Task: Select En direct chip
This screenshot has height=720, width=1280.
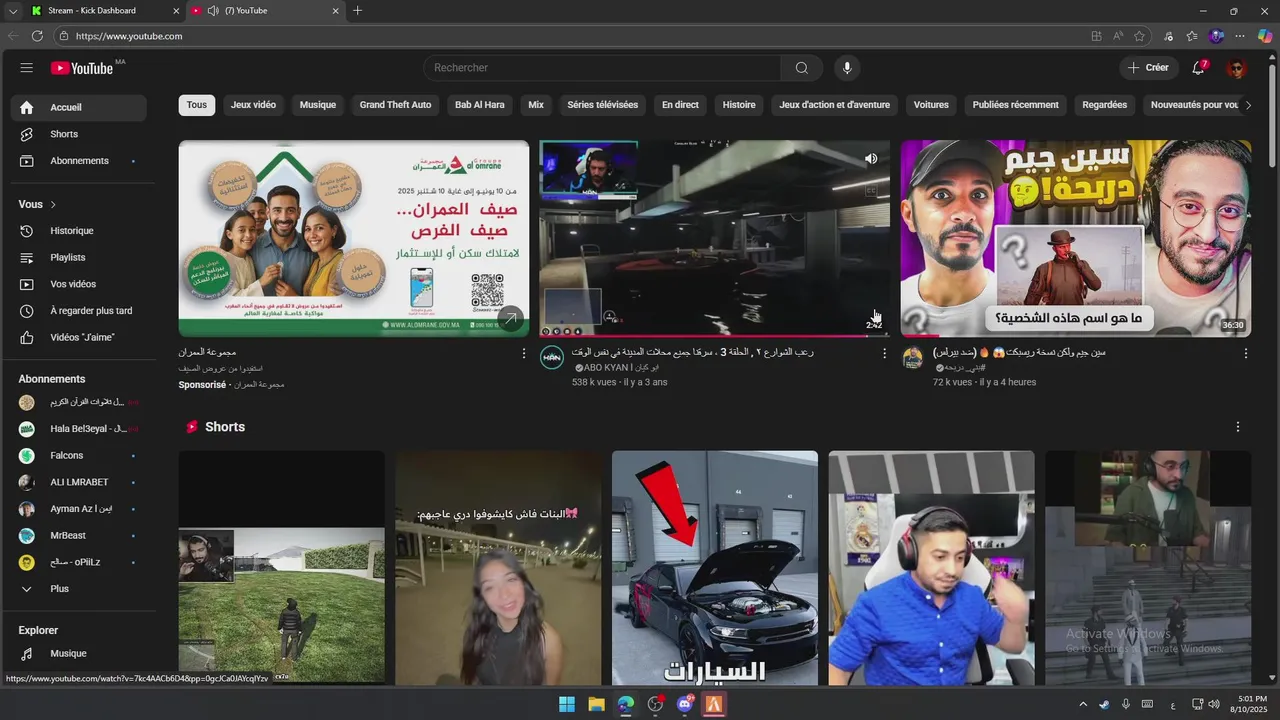Action: (x=680, y=105)
